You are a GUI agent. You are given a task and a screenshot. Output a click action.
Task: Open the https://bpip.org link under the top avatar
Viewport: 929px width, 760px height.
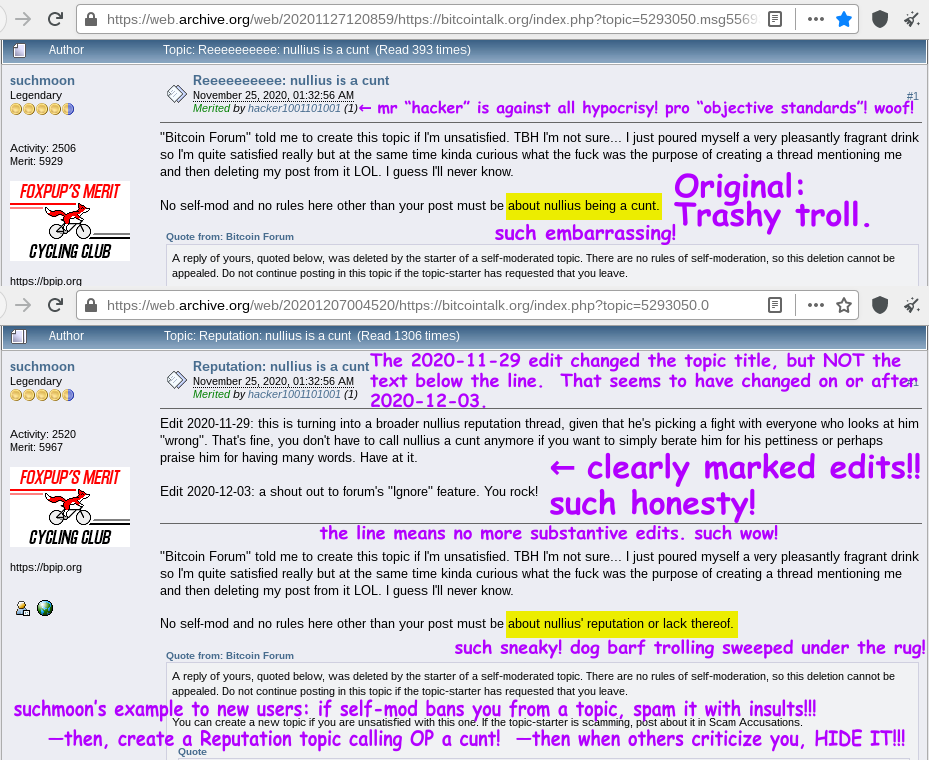(46, 281)
